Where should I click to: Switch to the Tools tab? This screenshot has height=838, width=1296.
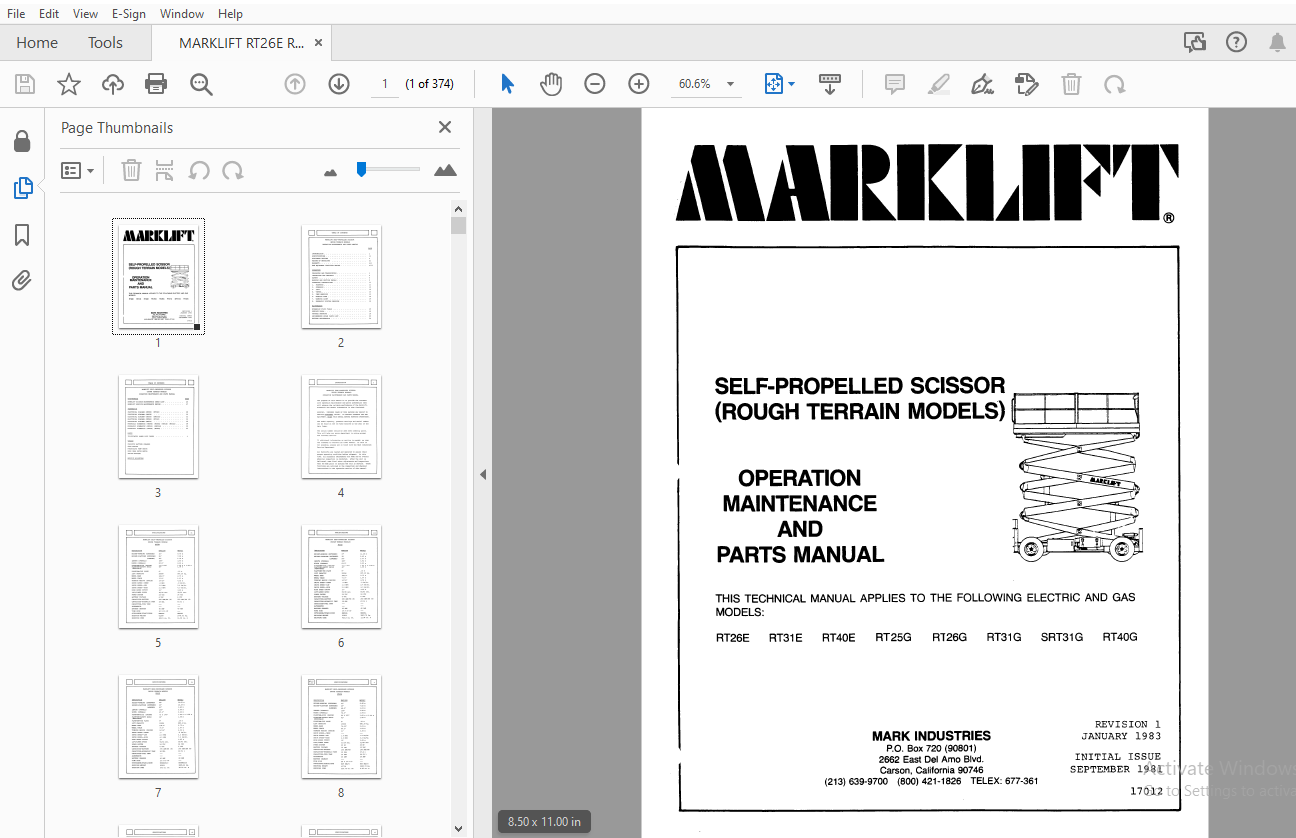pos(105,43)
